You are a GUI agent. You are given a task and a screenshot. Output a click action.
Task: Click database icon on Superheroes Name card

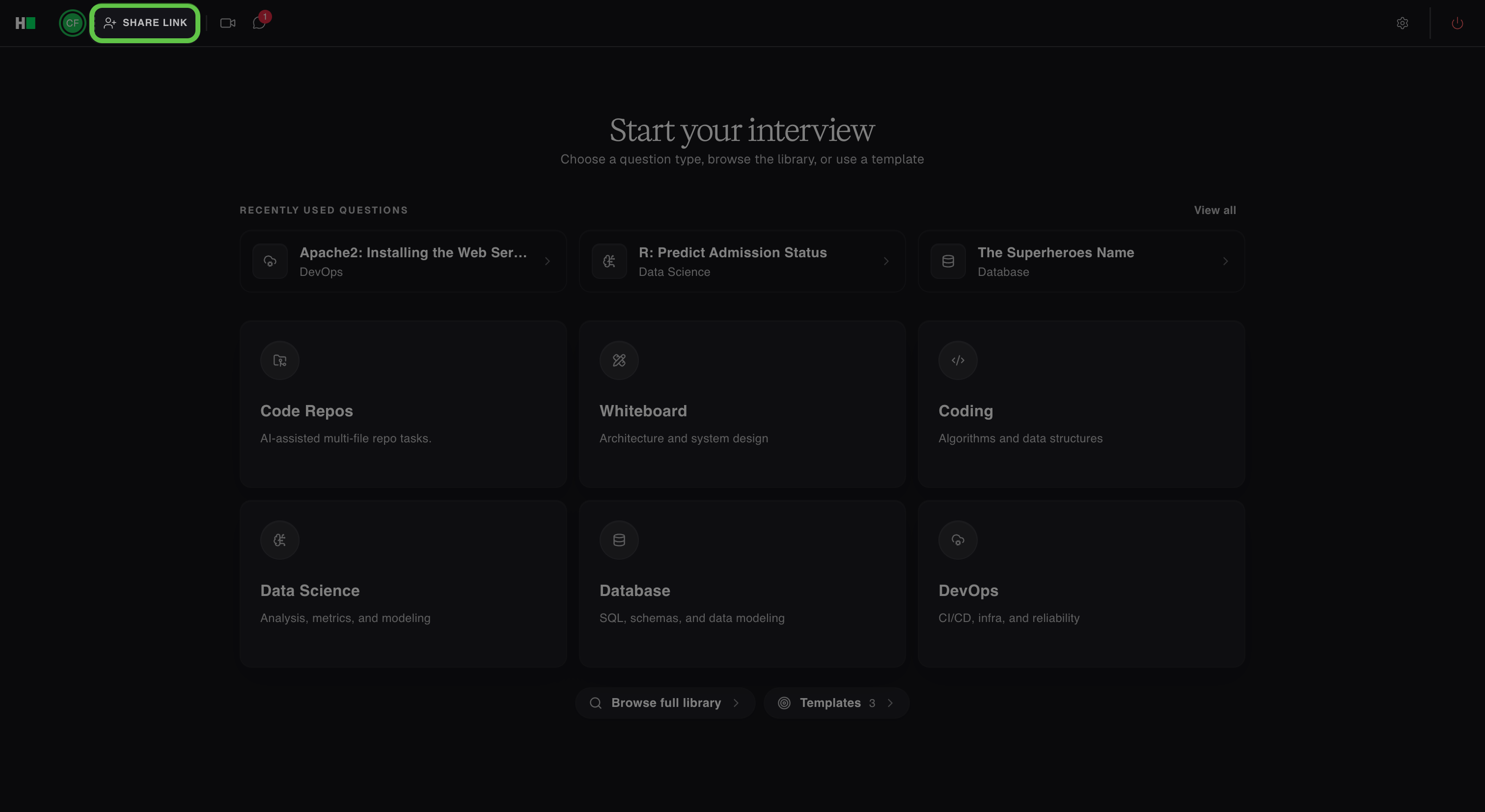948,261
